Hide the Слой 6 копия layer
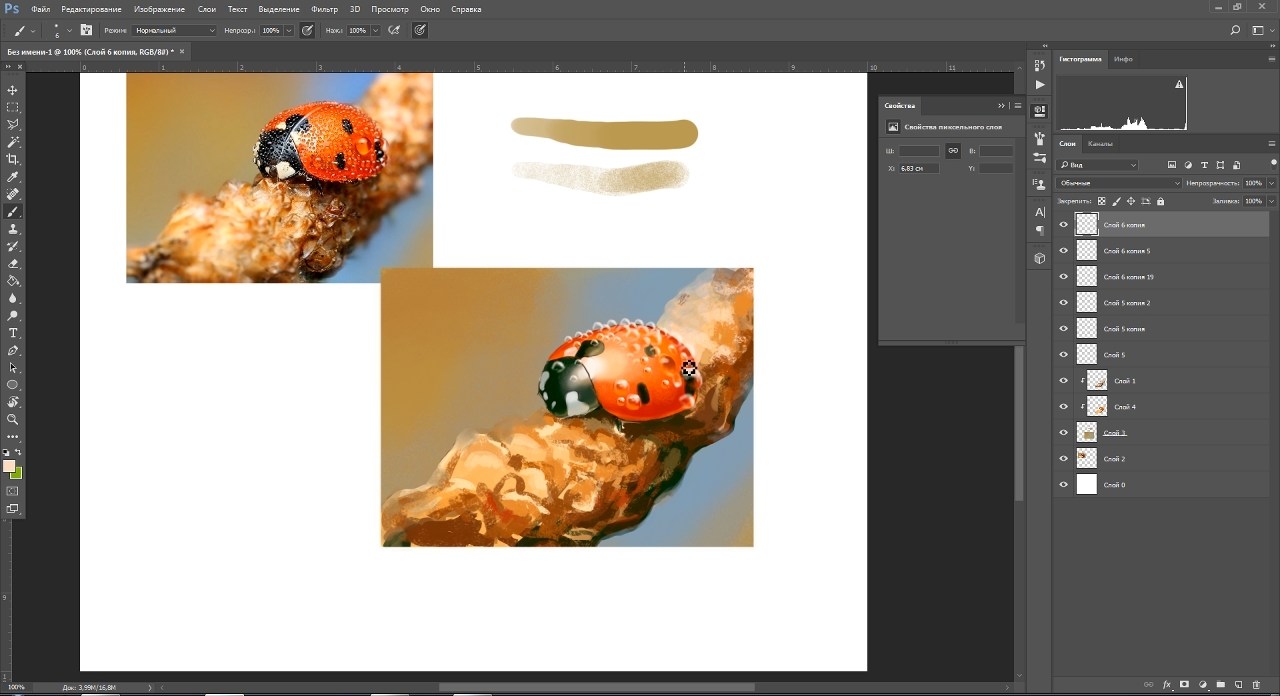Screen dimensions: 1280x696 (x=1063, y=225)
